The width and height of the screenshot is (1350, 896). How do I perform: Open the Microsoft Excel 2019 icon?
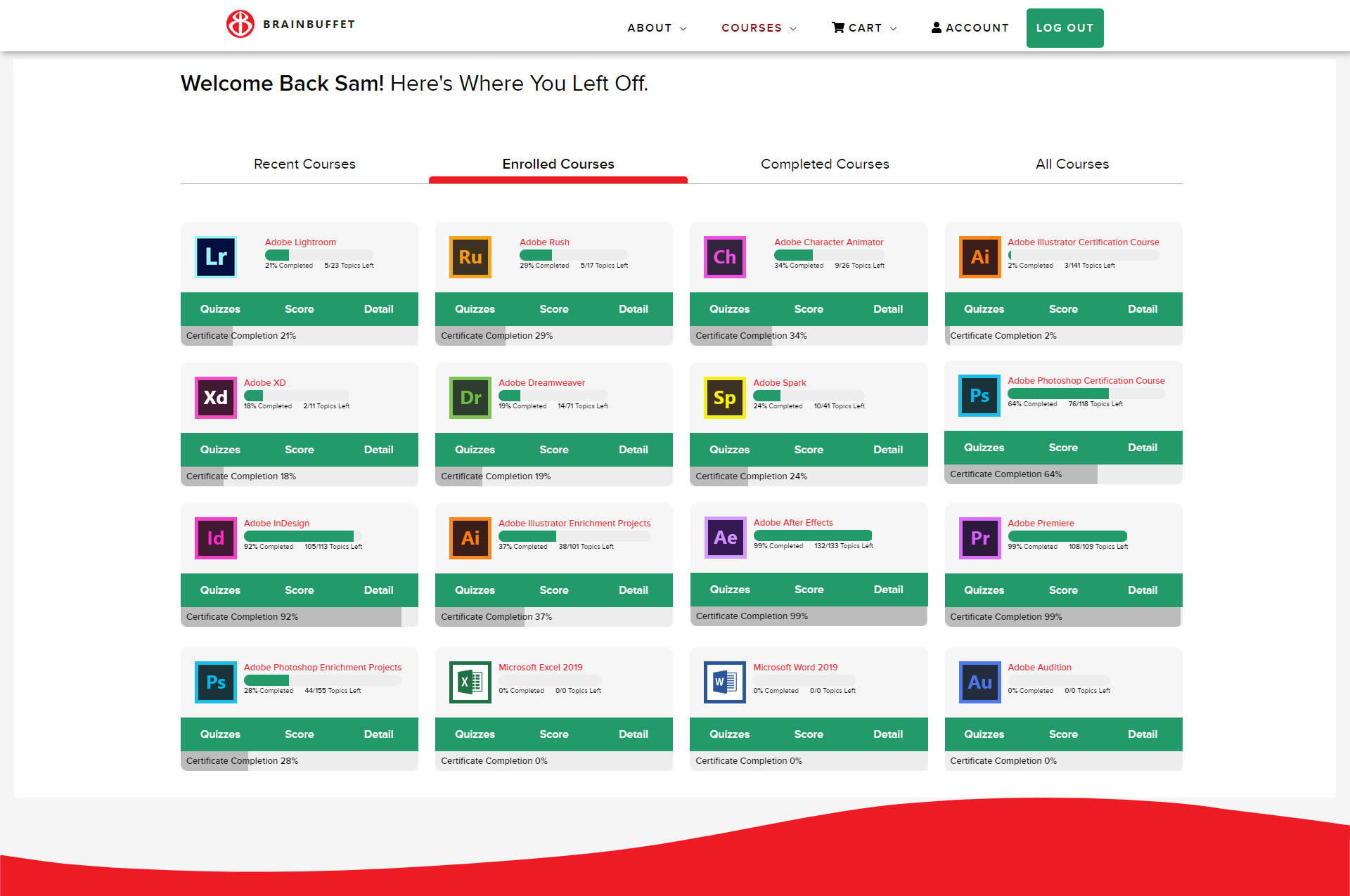tap(470, 682)
